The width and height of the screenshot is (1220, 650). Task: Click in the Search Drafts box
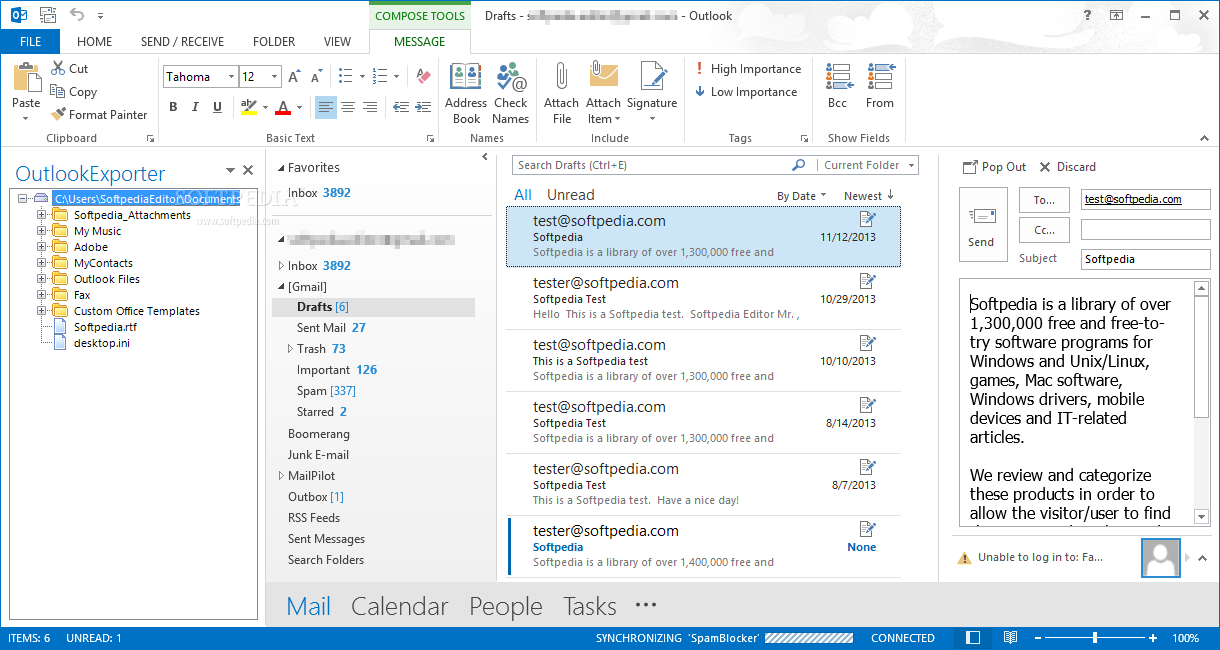(651, 165)
